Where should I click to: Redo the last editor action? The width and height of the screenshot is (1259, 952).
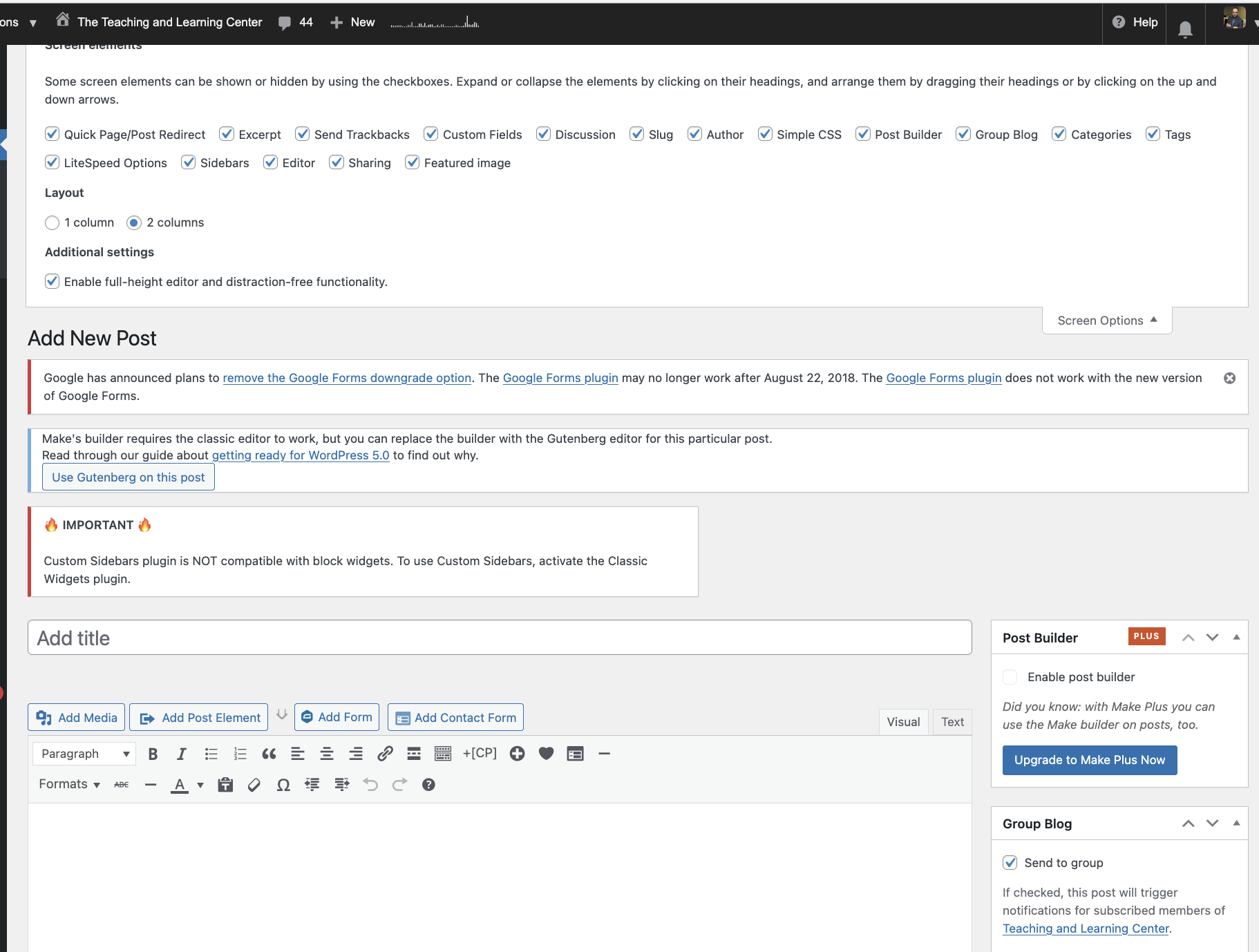point(399,785)
